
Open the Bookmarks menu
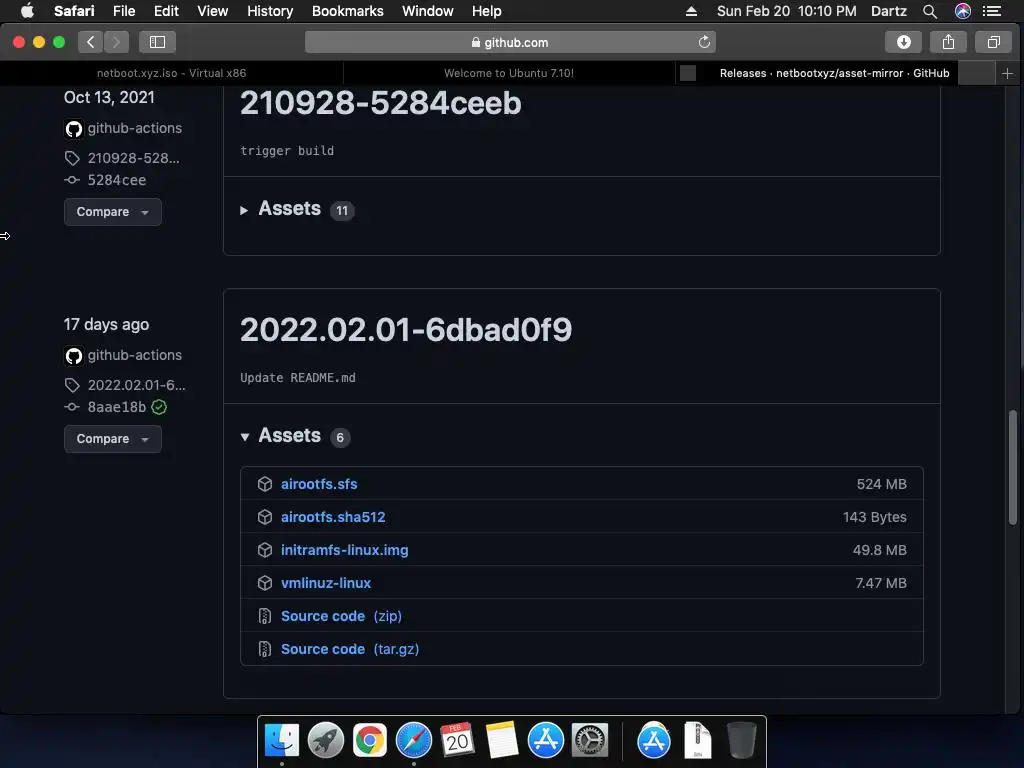[347, 11]
